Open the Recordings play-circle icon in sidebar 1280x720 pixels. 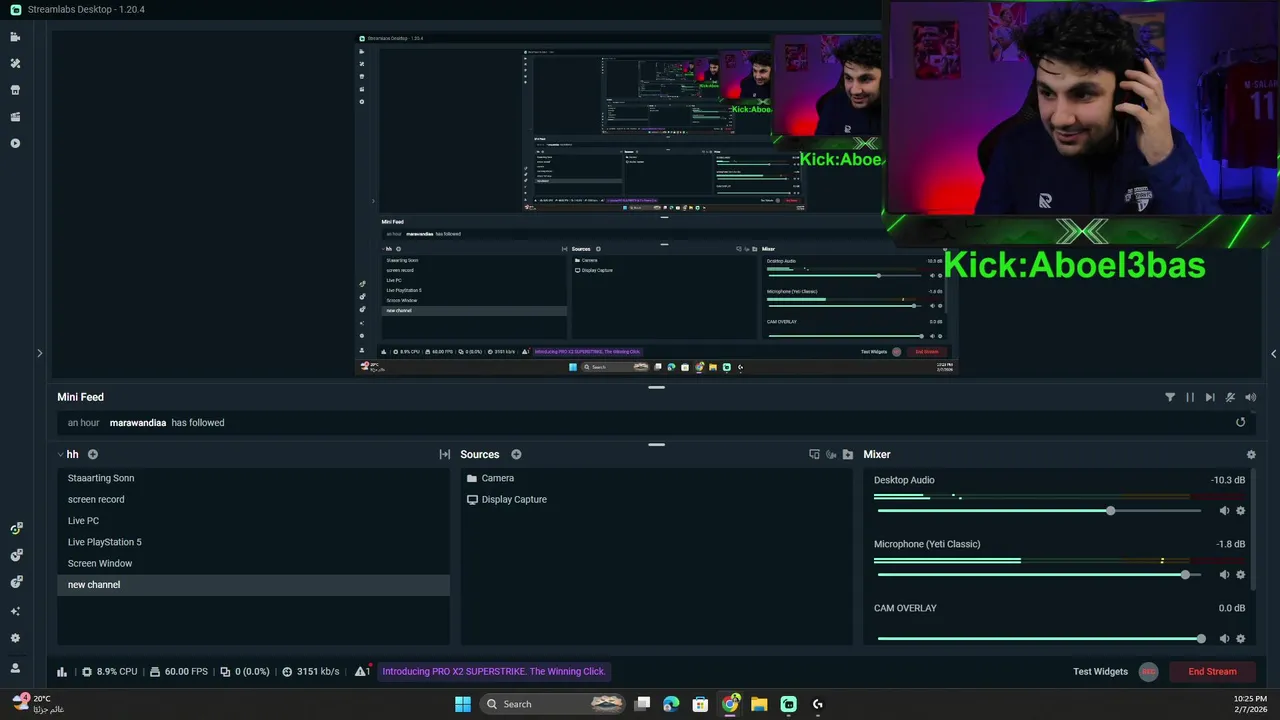pyautogui.click(x=15, y=143)
